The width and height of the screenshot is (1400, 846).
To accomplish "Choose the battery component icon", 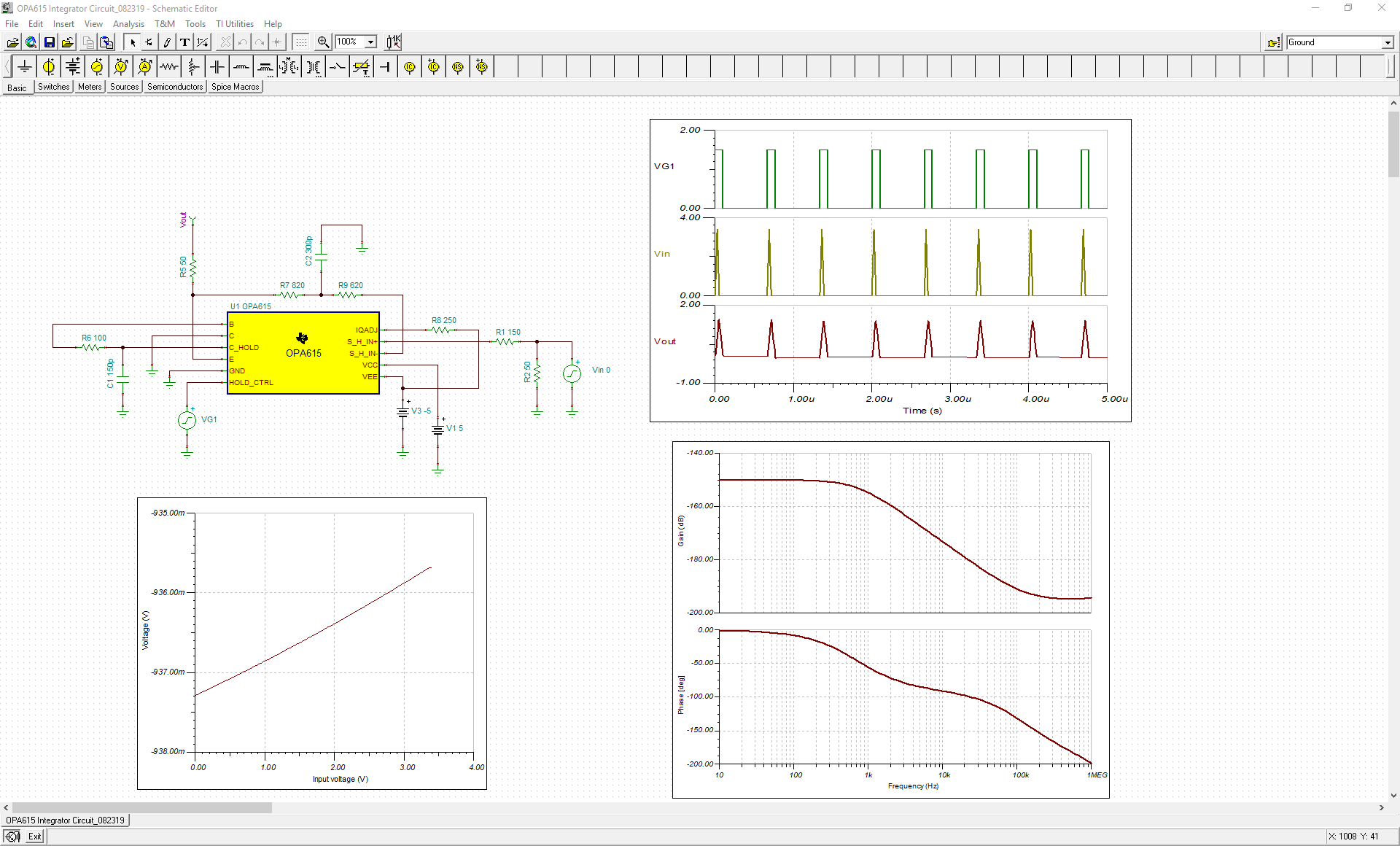I will pos(73,67).
